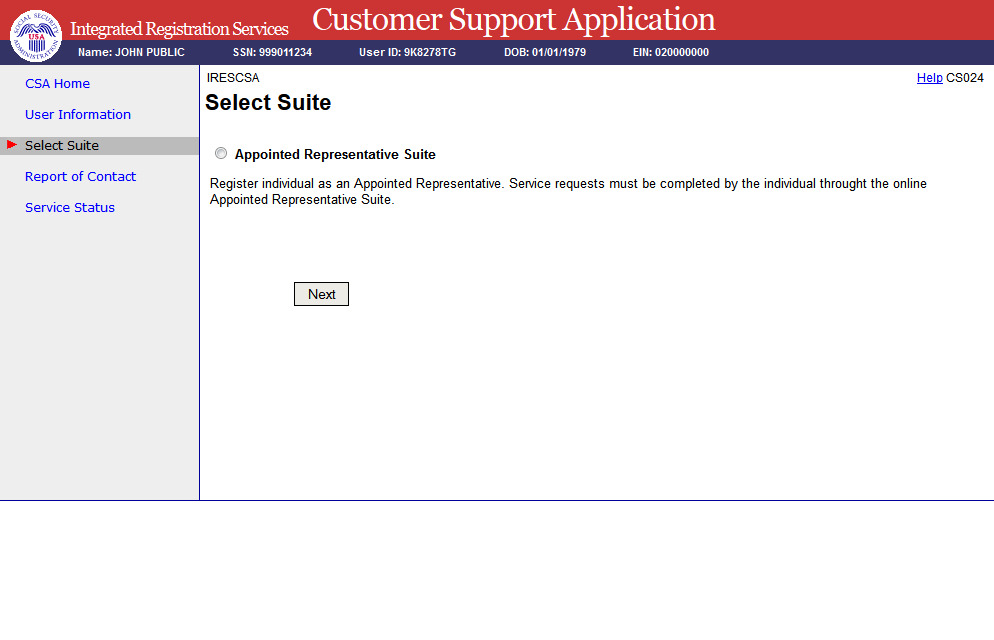Open the CSA Home link
This screenshot has width=994, height=640.
coord(57,84)
